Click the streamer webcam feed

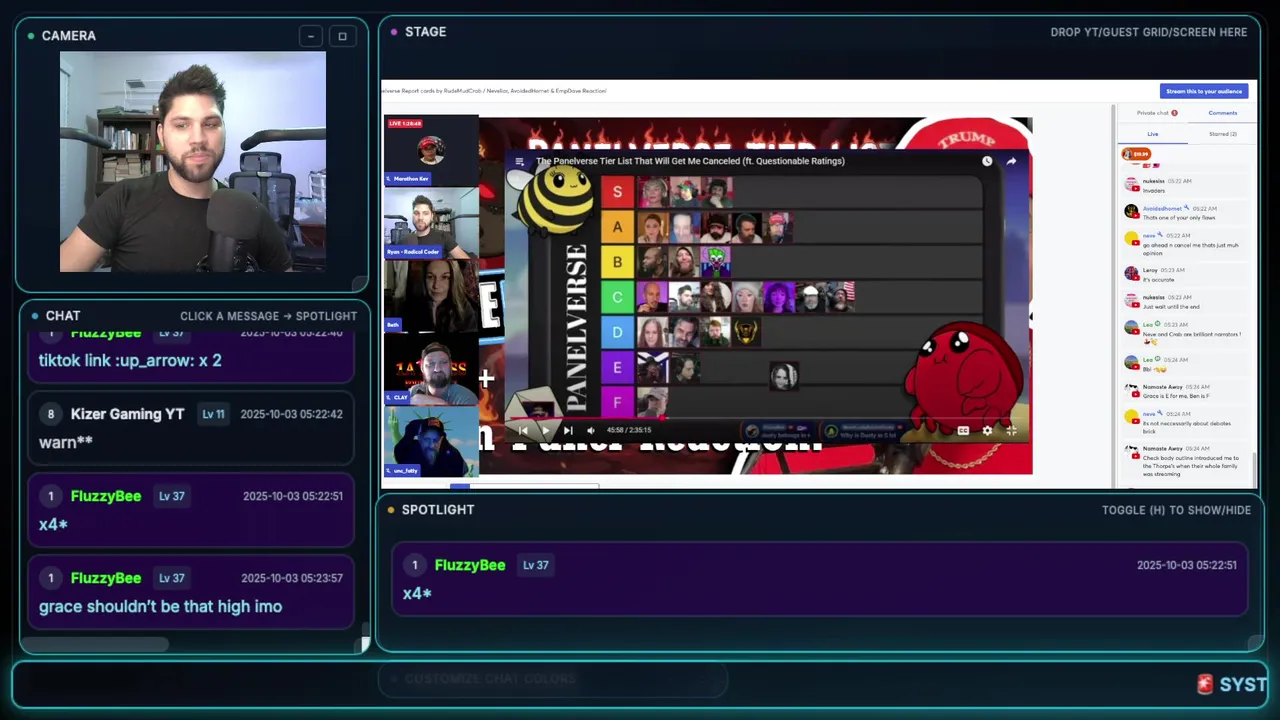(193, 162)
